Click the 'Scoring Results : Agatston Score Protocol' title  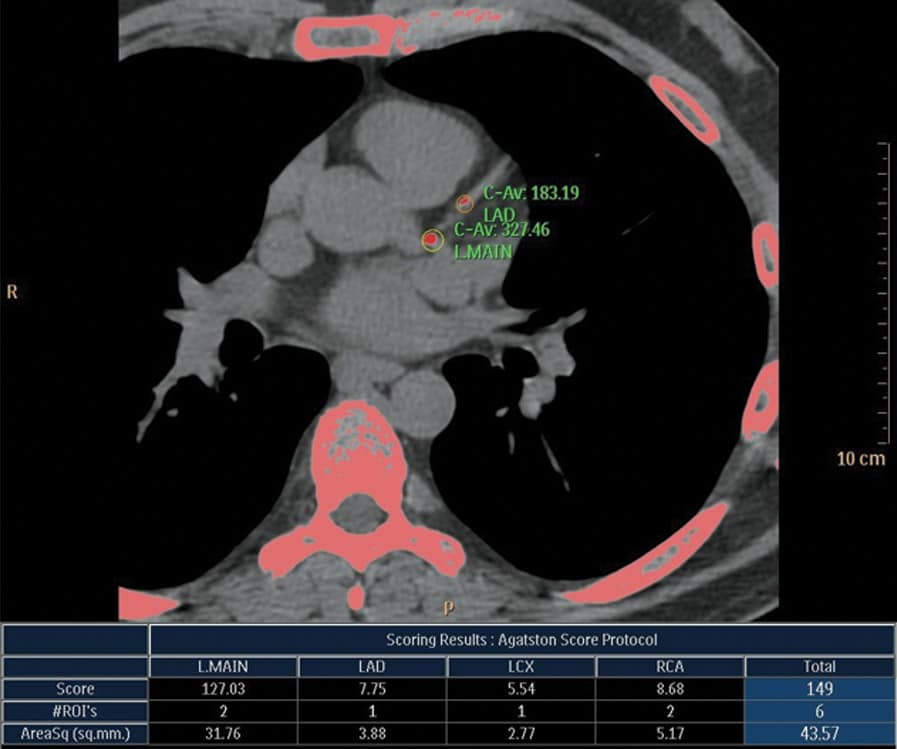pos(521,640)
